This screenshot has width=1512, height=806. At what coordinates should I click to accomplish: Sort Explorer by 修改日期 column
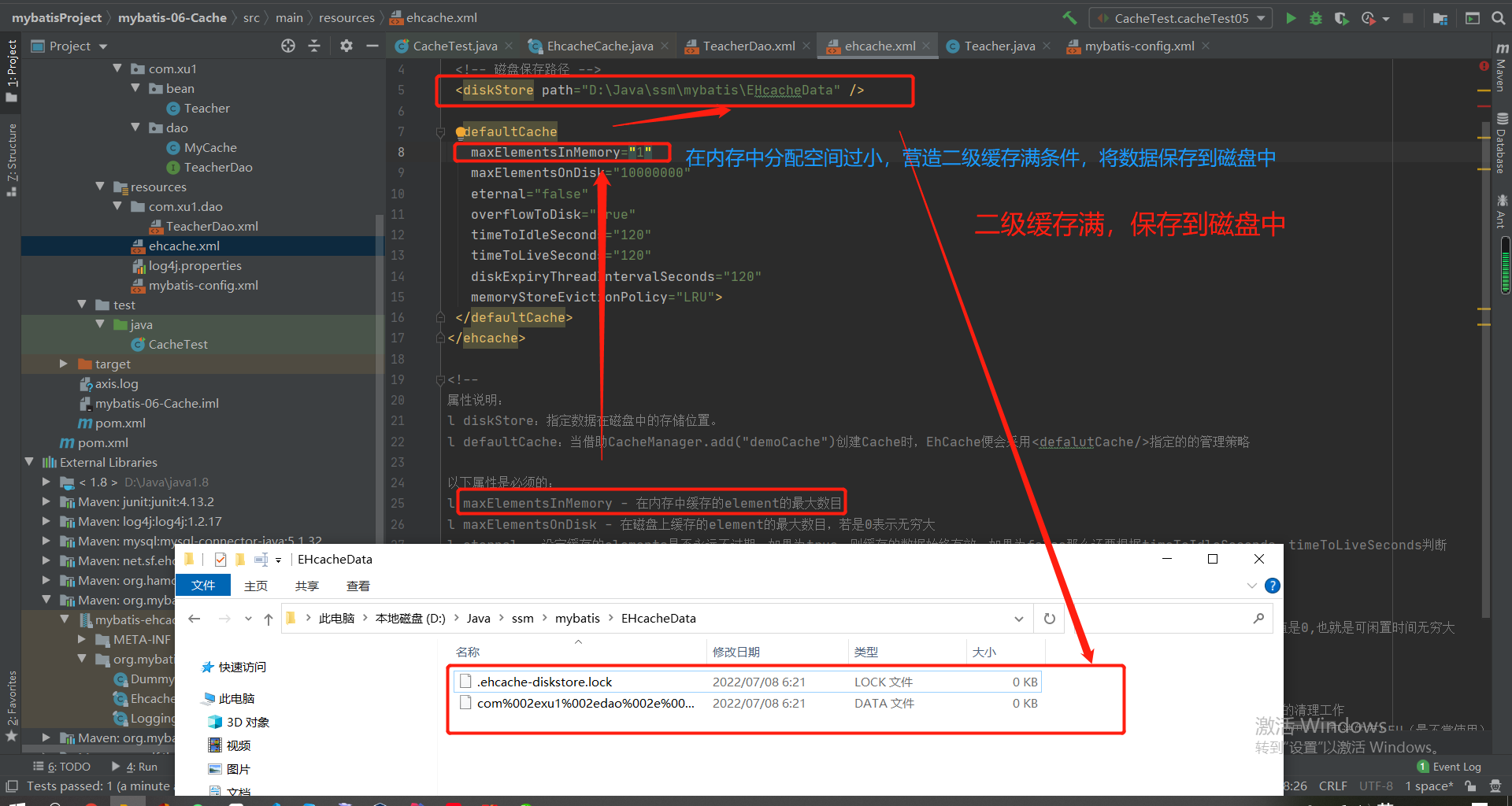(736, 652)
